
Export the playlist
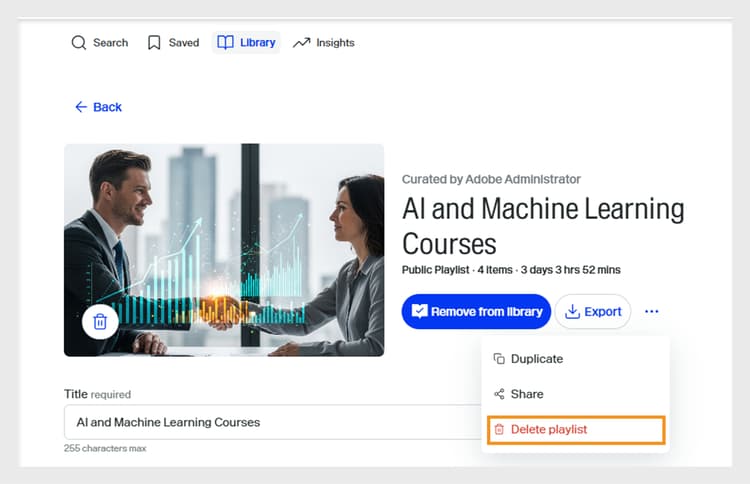tap(593, 312)
